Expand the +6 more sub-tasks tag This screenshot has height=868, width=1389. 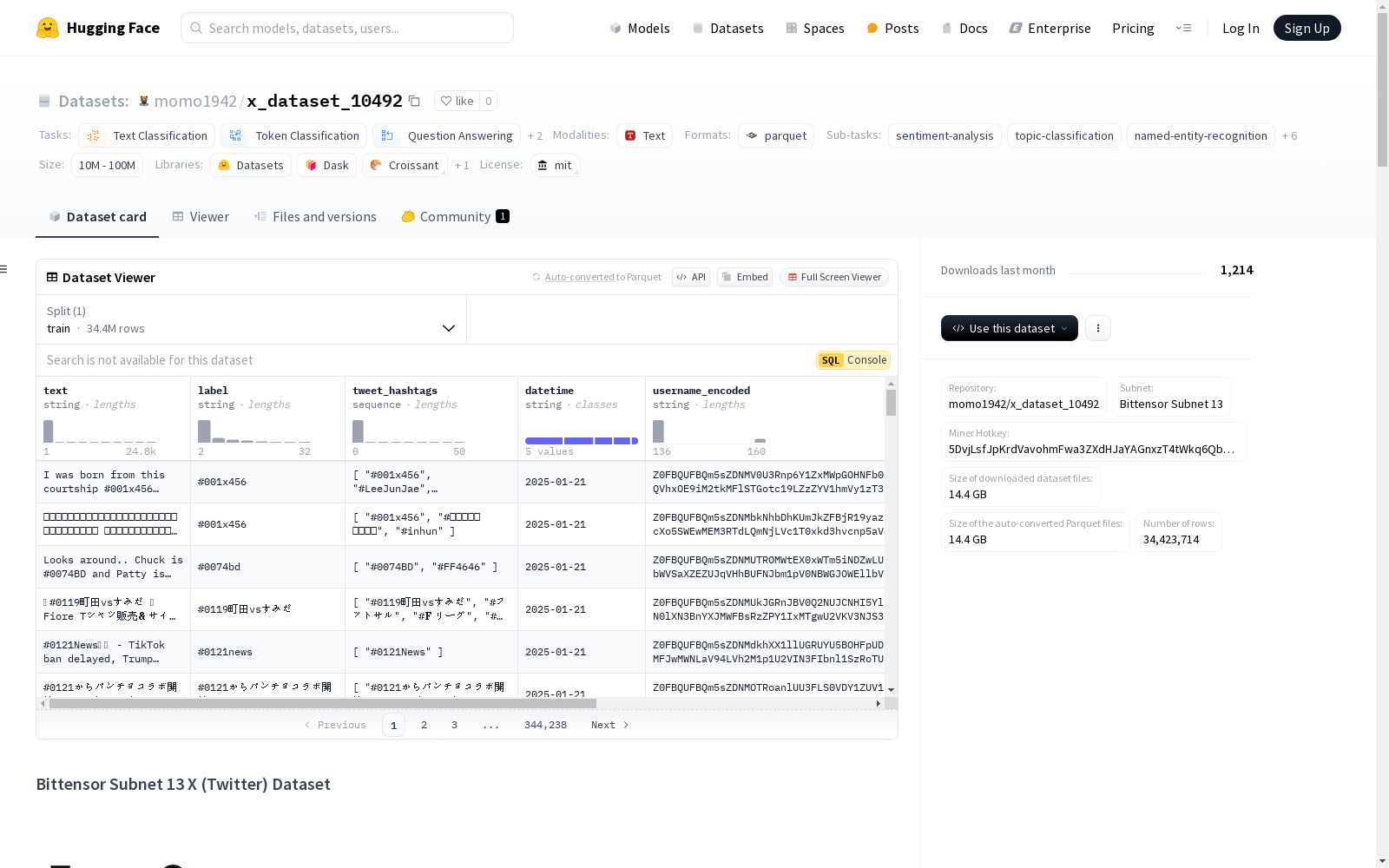coord(1289,136)
